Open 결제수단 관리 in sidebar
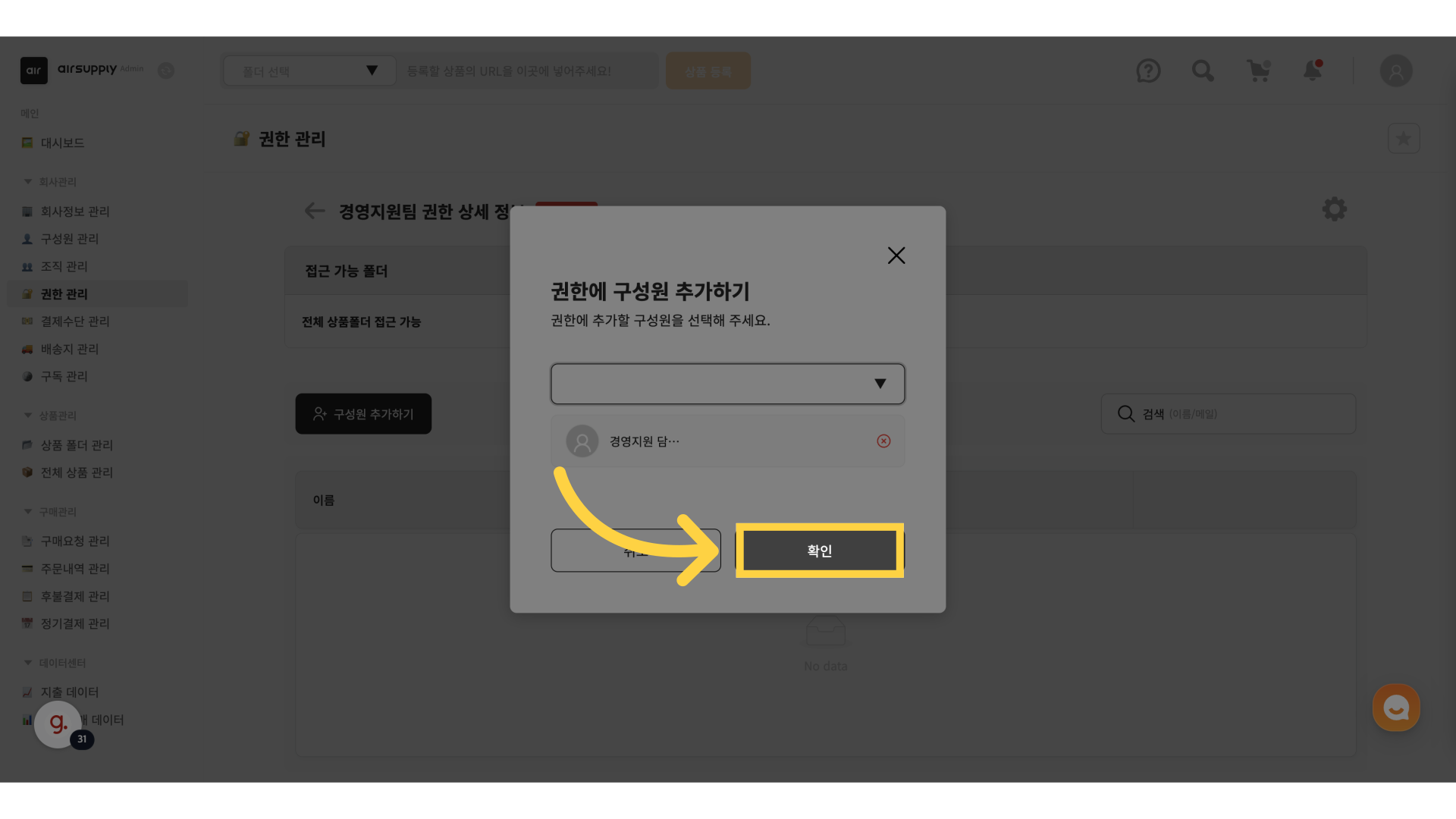Image resolution: width=1456 pixels, height=819 pixels. 74,322
